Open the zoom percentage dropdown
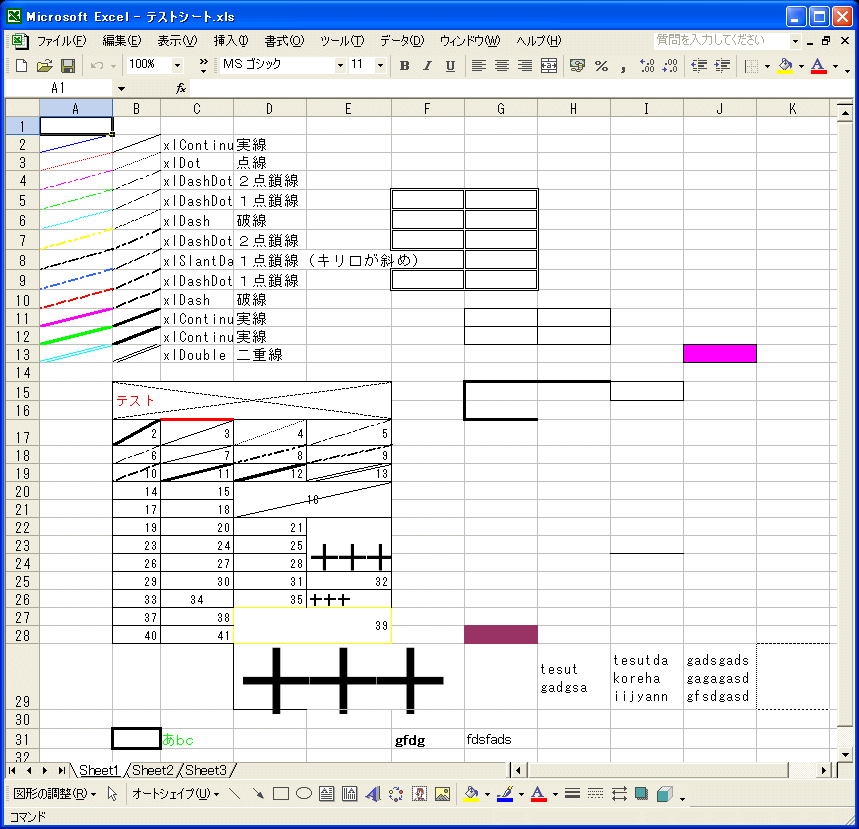 pos(178,65)
